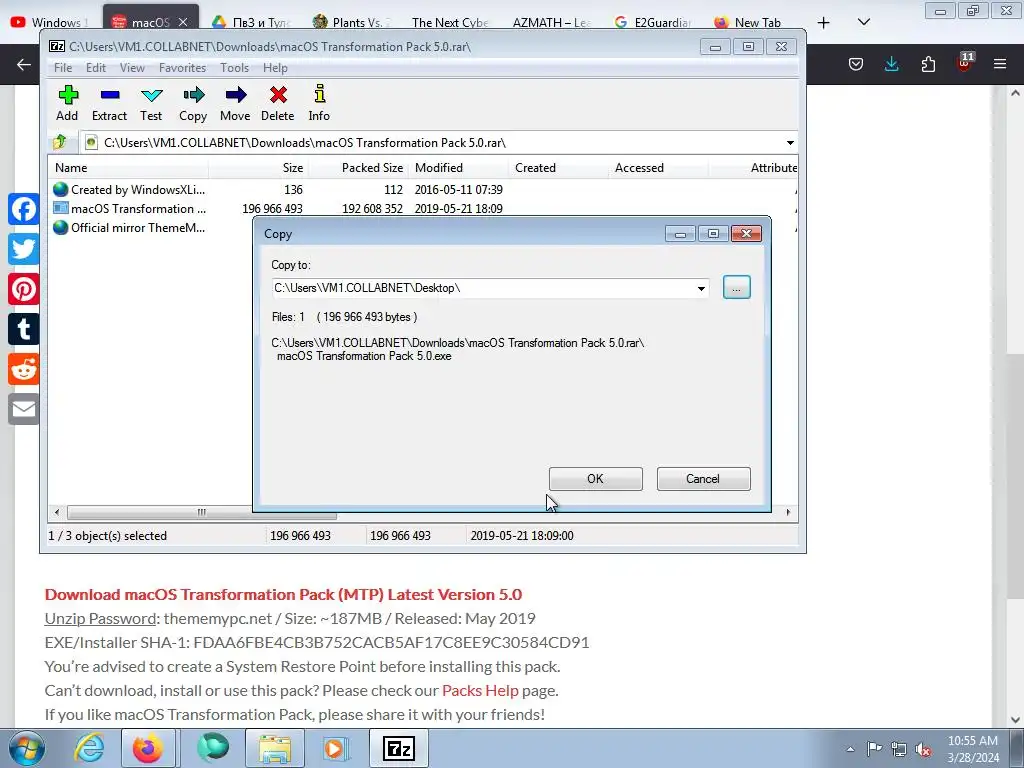
Task: Open the media player taskbar icon
Action: [x=336, y=748]
